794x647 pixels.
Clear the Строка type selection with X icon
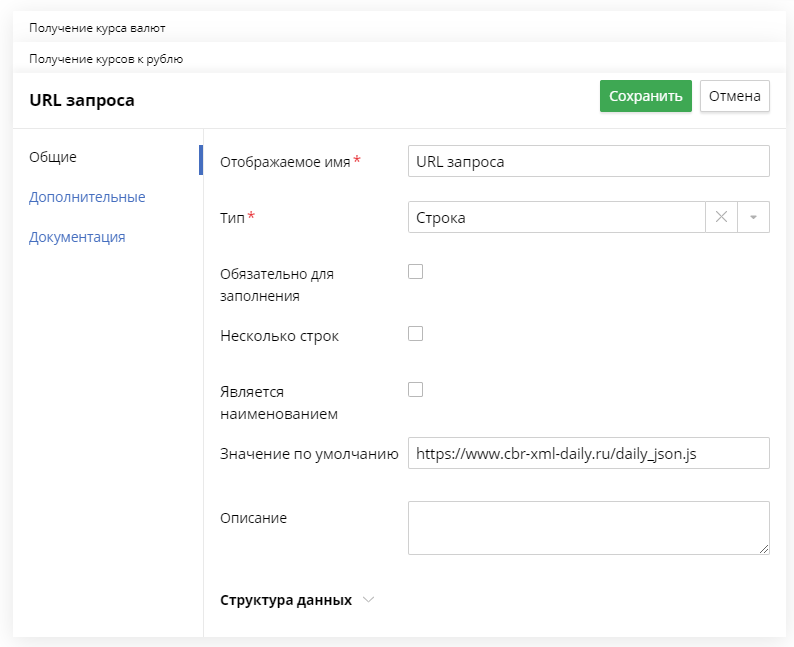[x=721, y=217]
